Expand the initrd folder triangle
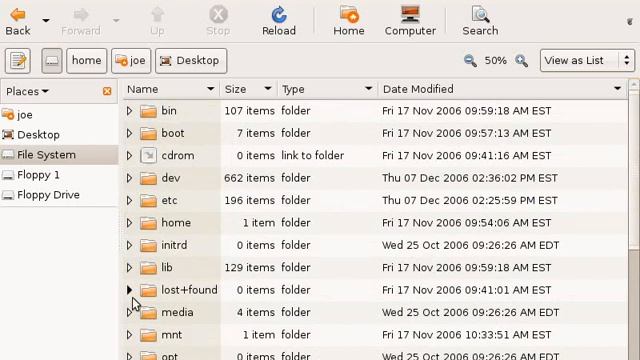640x360 pixels. [129, 245]
